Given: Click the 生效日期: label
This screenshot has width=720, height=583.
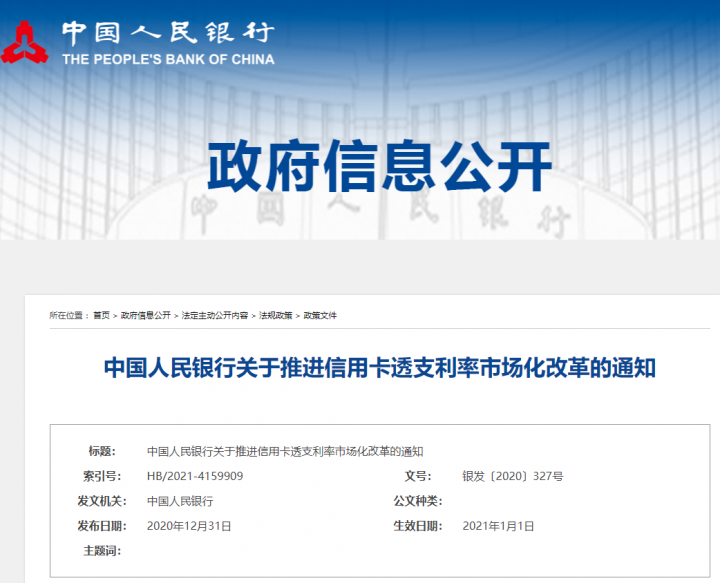Looking at the screenshot, I should (x=418, y=526).
